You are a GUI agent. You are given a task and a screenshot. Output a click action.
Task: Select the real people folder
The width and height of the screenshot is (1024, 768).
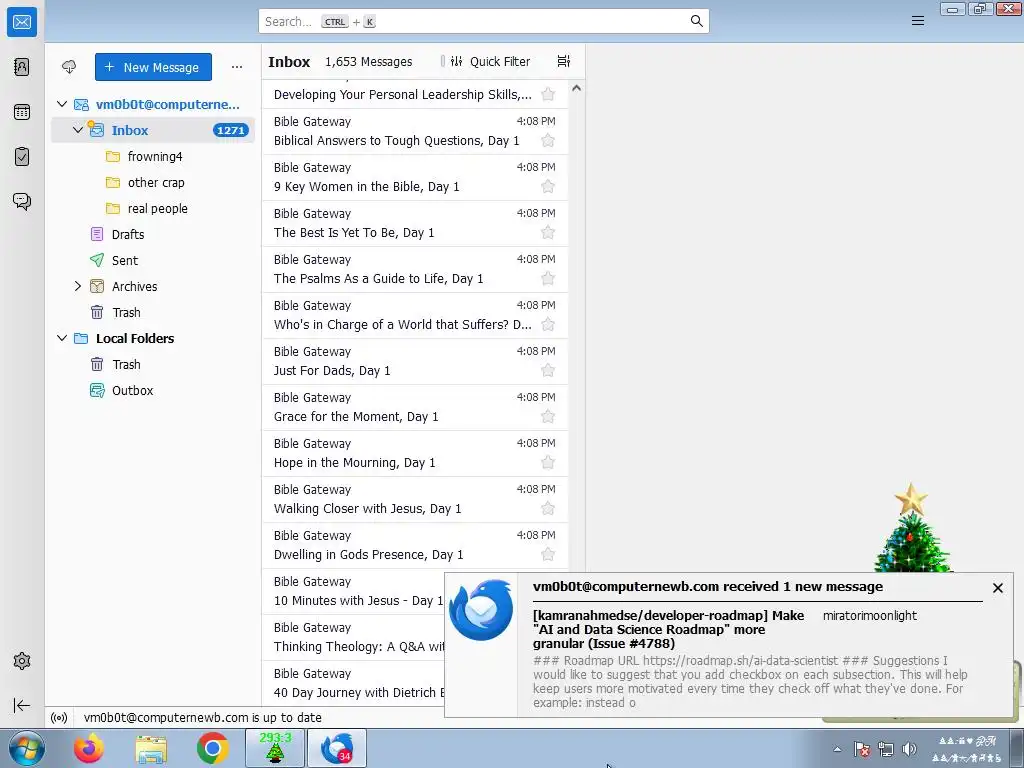pos(153,208)
